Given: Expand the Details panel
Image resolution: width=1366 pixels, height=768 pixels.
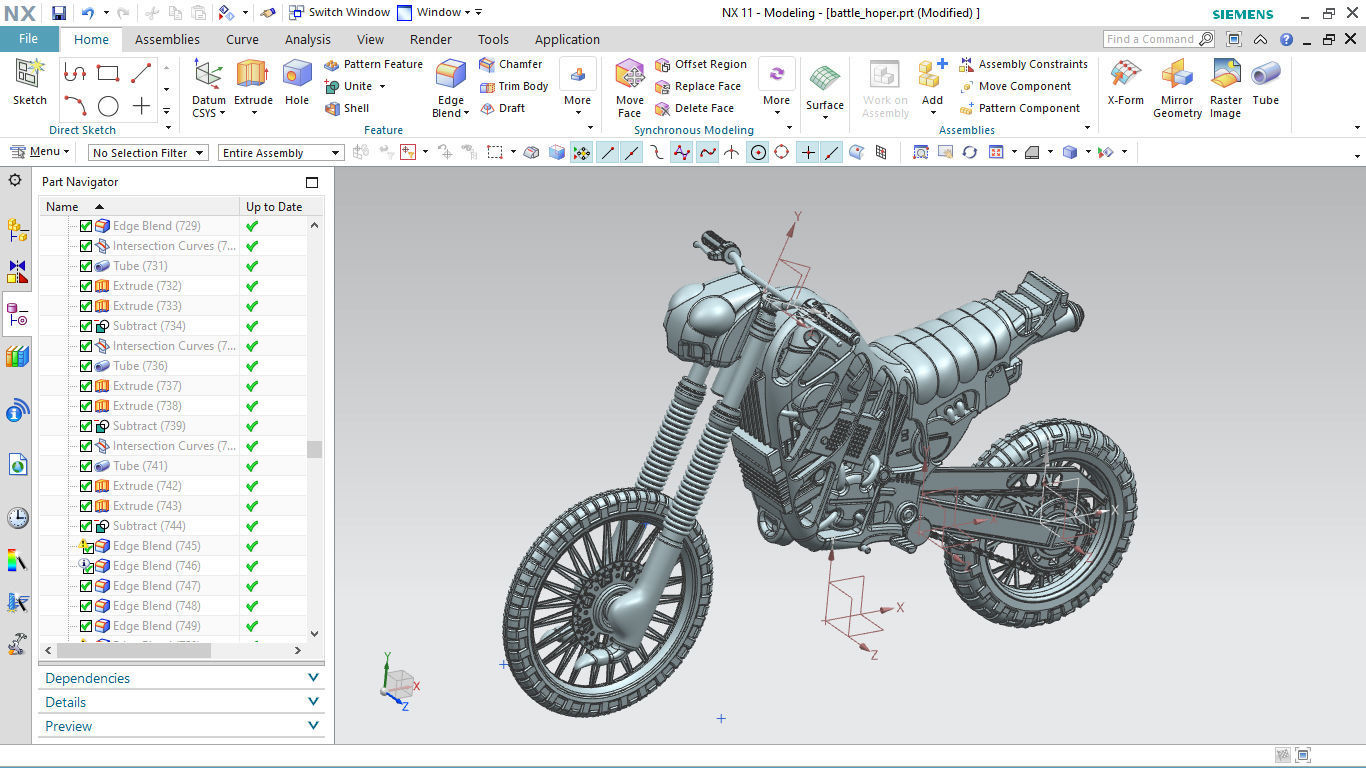Looking at the screenshot, I should 181,702.
